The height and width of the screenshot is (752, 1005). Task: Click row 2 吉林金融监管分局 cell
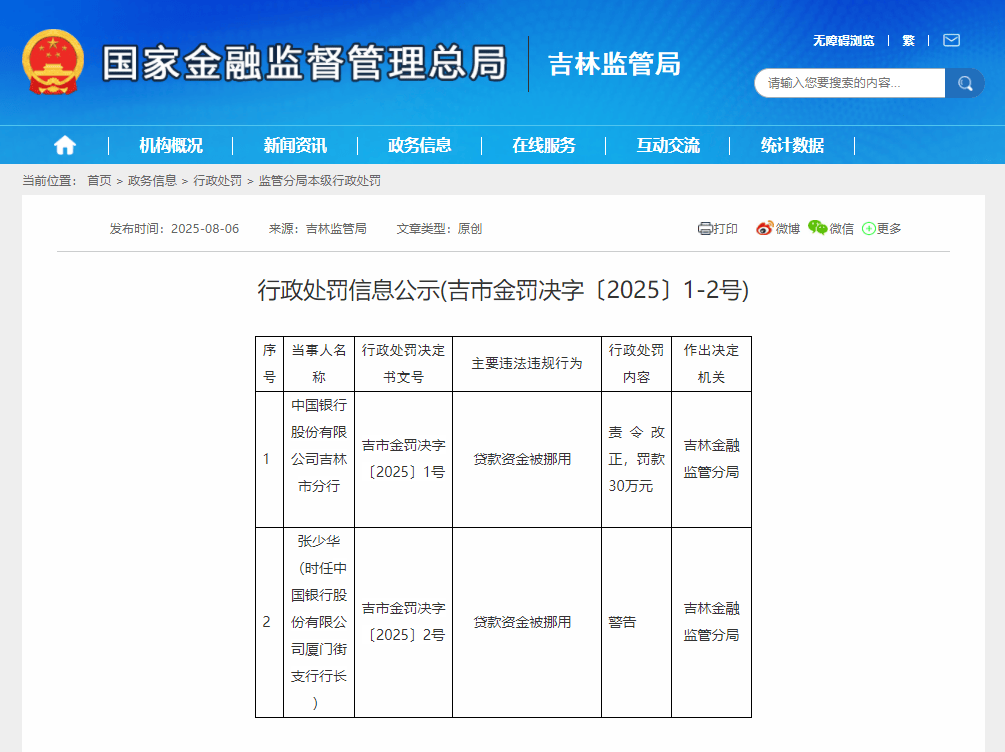[x=711, y=622]
